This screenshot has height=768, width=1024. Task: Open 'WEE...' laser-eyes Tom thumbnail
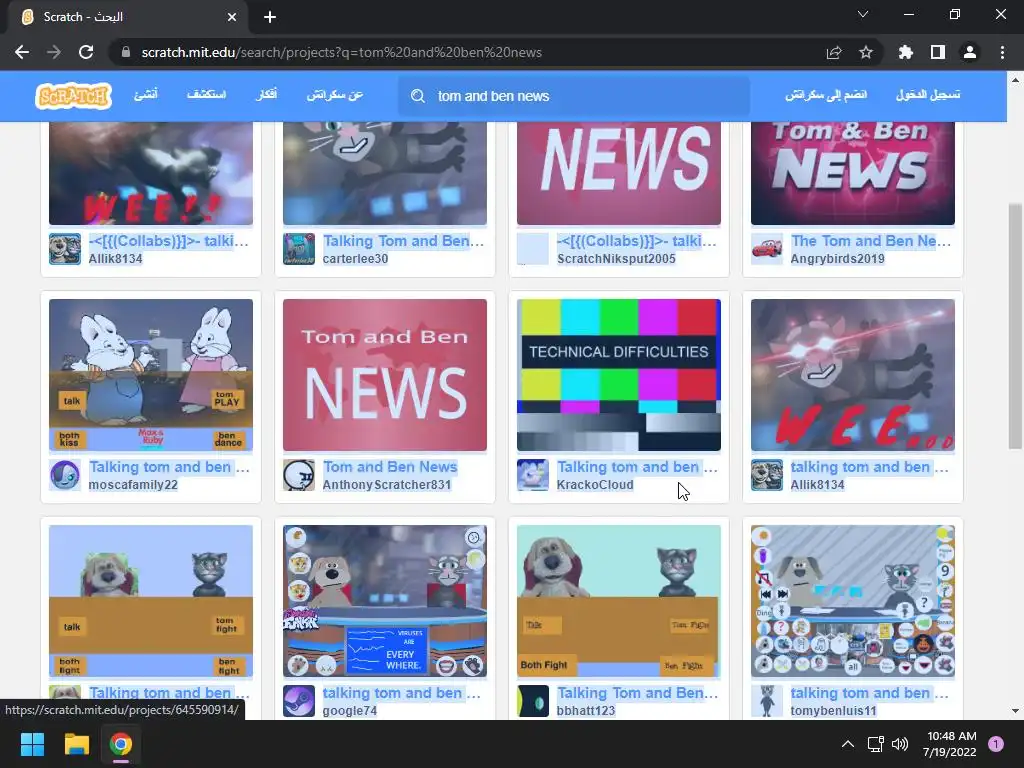pyautogui.click(x=853, y=375)
